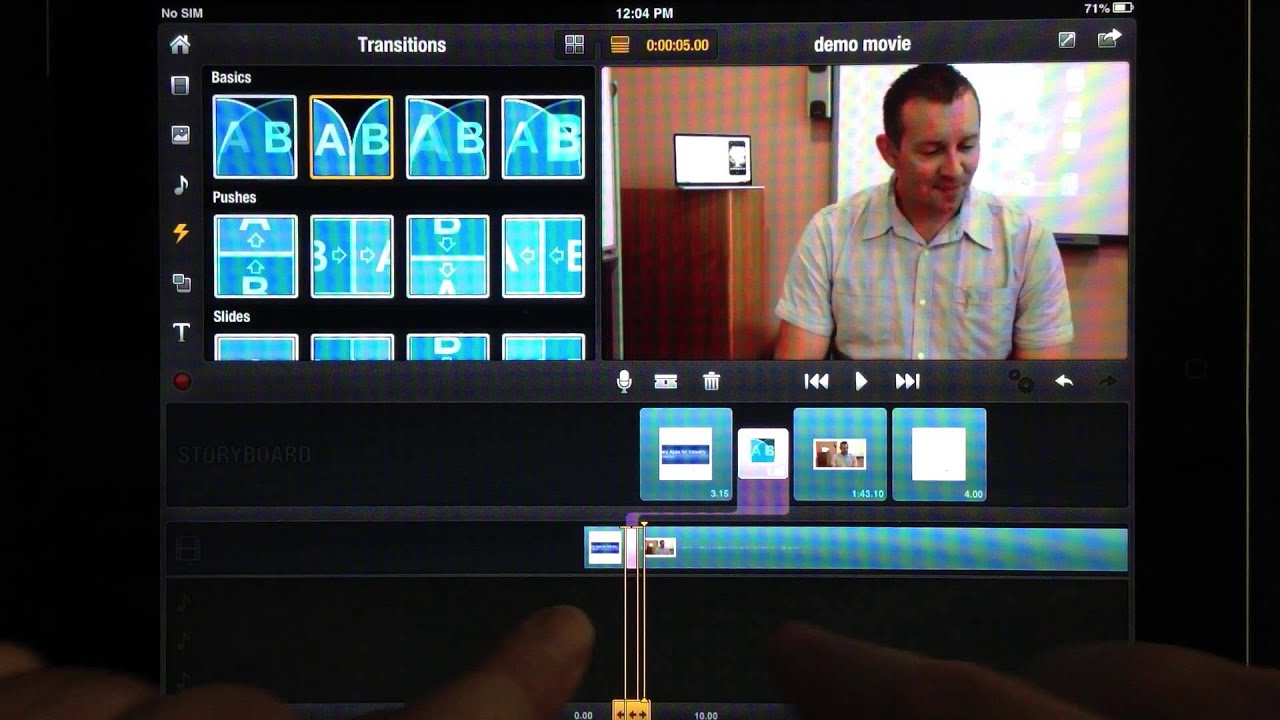This screenshot has height=720, width=1280.
Task: Click the video track film icon
Action: (x=188, y=549)
